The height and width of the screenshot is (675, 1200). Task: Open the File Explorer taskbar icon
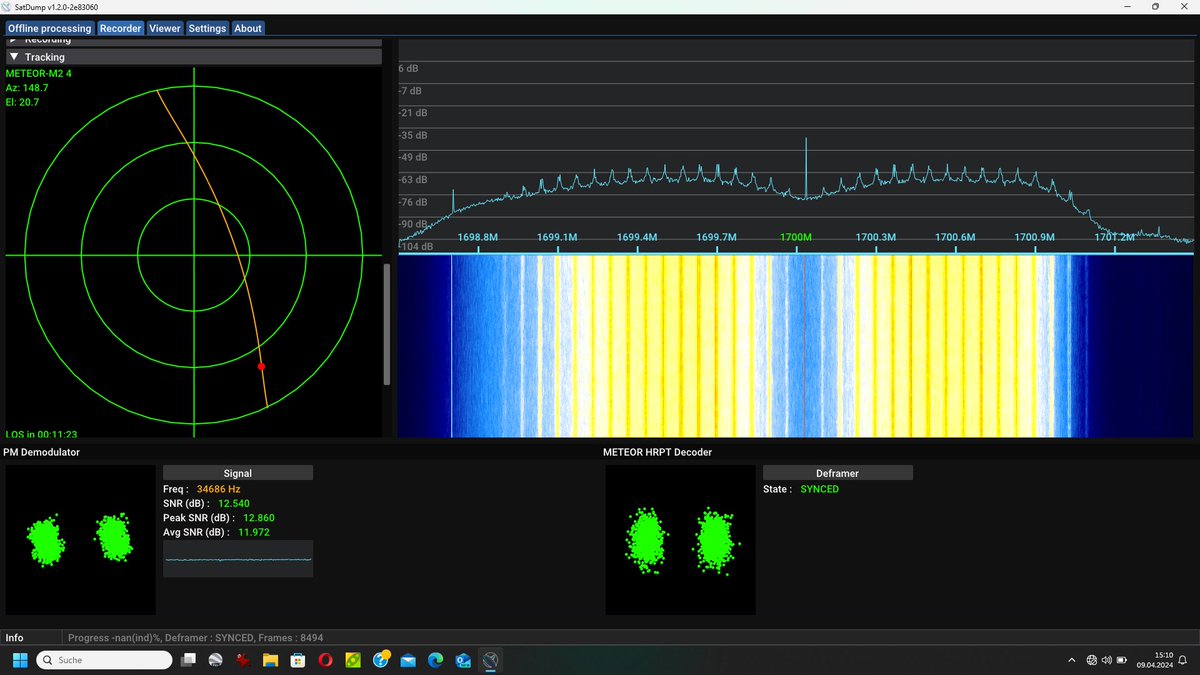coord(270,660)
